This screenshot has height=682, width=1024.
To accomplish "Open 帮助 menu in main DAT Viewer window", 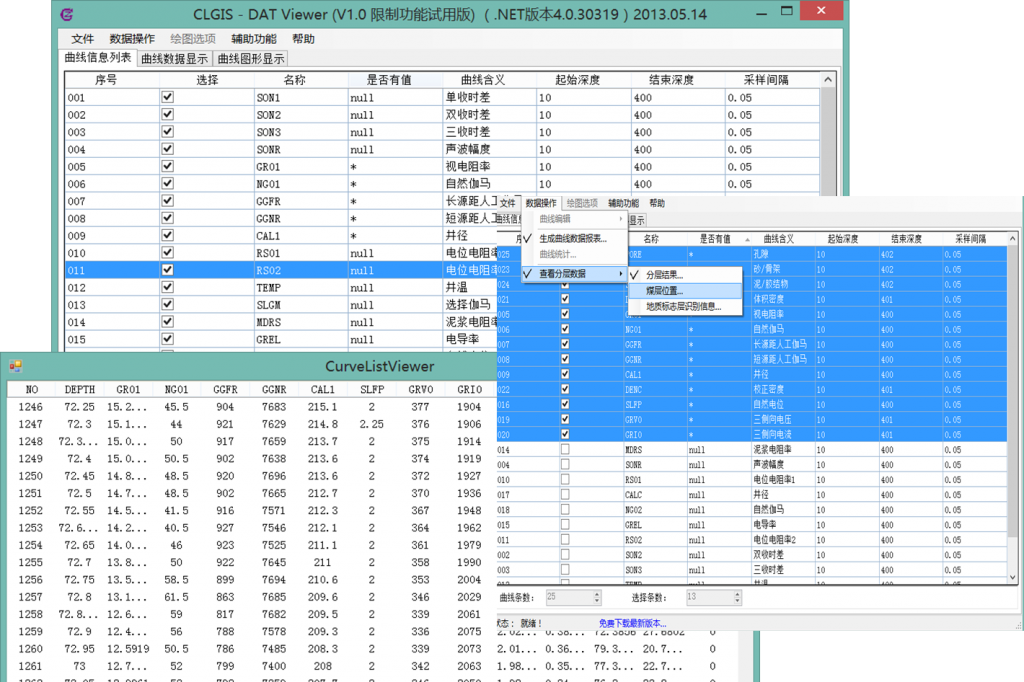I will pyautogui.click(x=303, y=39).
